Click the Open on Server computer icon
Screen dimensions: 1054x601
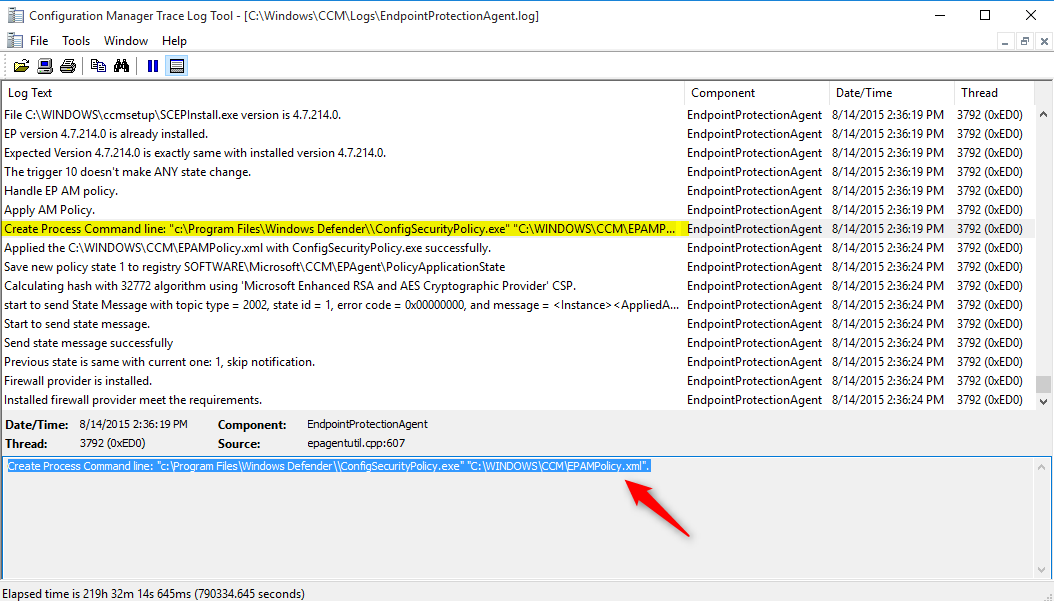[45, 66]
